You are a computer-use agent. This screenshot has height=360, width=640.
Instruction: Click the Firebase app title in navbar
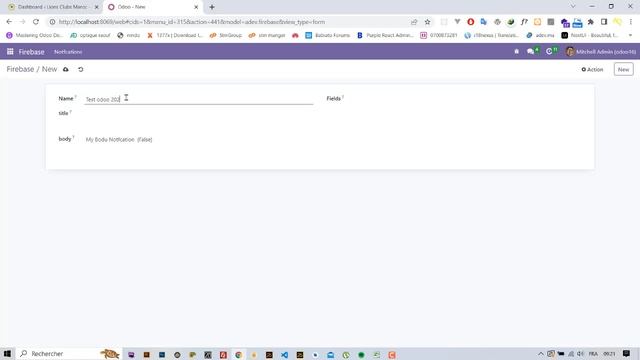pyautogui.click(x=31, y=52)
